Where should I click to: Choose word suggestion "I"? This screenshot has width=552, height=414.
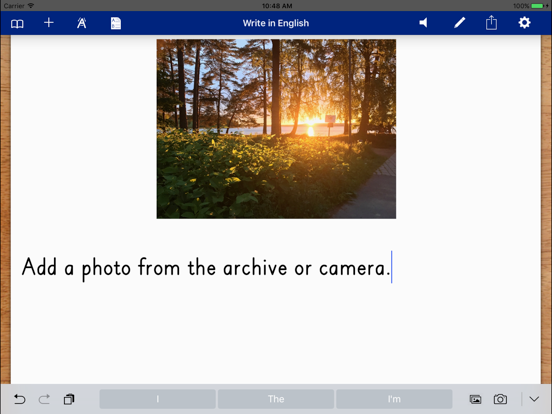158,399
